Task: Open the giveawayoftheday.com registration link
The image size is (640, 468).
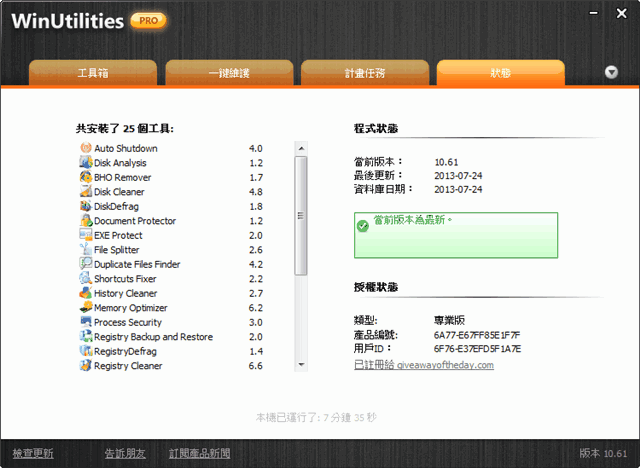Action: 424,365
